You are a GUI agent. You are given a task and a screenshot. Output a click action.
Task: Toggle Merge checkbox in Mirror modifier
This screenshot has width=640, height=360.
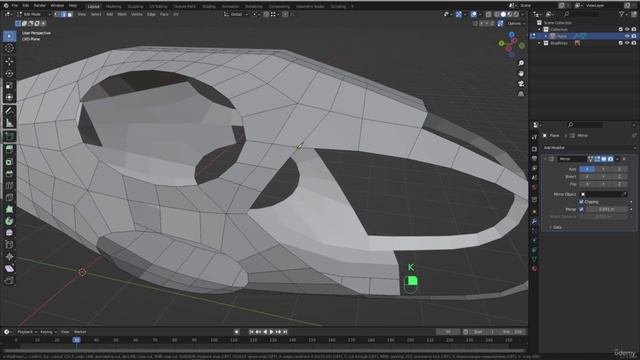click(581, 209)
